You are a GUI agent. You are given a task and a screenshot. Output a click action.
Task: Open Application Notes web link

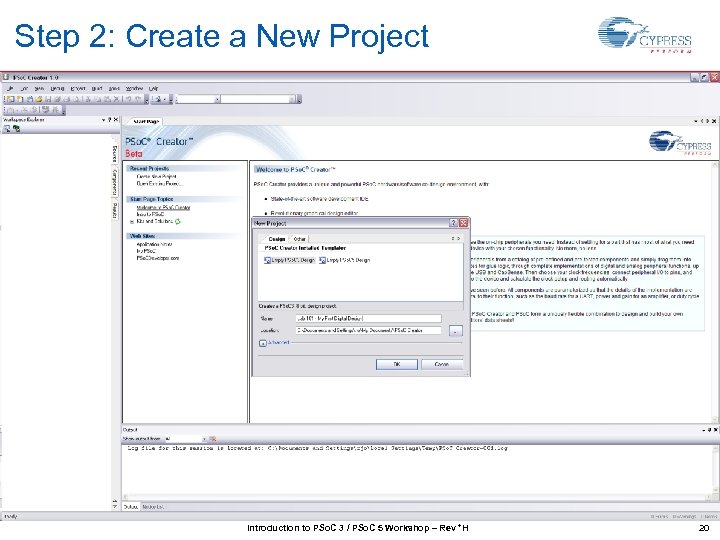coord(154,244)
